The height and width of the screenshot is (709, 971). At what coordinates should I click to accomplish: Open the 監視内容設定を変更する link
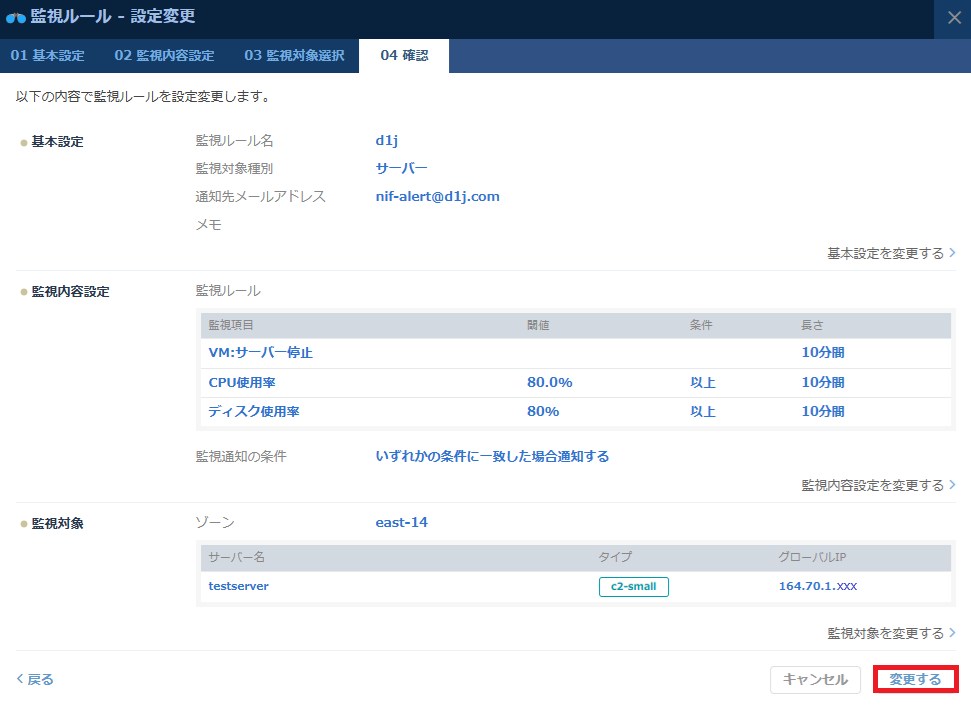[x=878, y=485]
